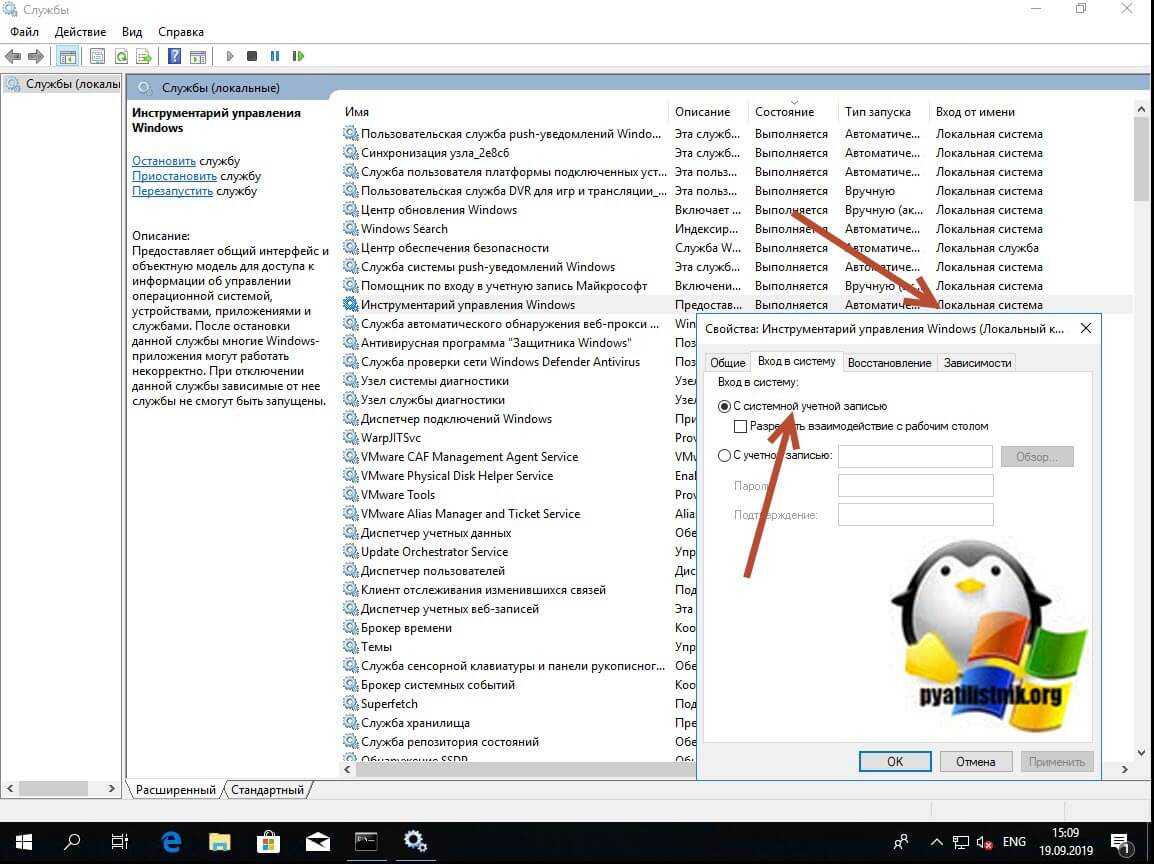The width and height of the screenshot is (1154, 864).
Task: Toggle the console tree toolbar icon
Action: click(x=68, y=56)
